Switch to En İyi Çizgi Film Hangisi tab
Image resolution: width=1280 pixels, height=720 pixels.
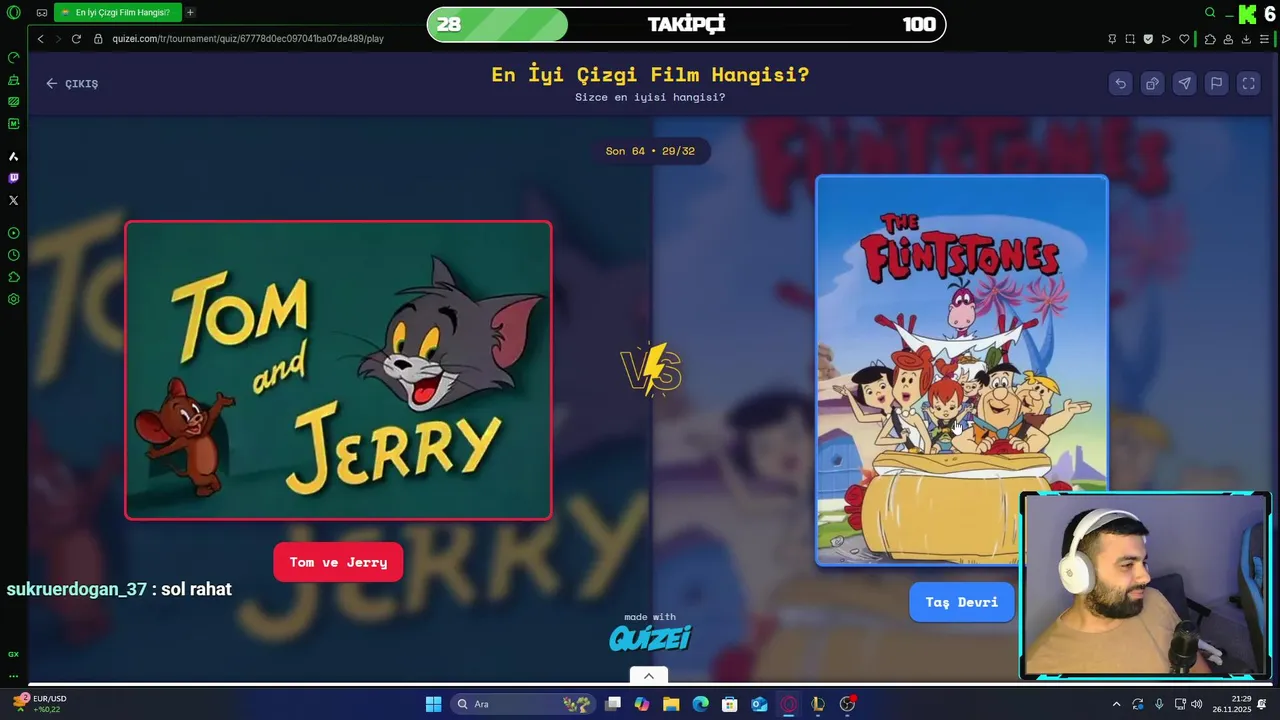tap(116, 13)
